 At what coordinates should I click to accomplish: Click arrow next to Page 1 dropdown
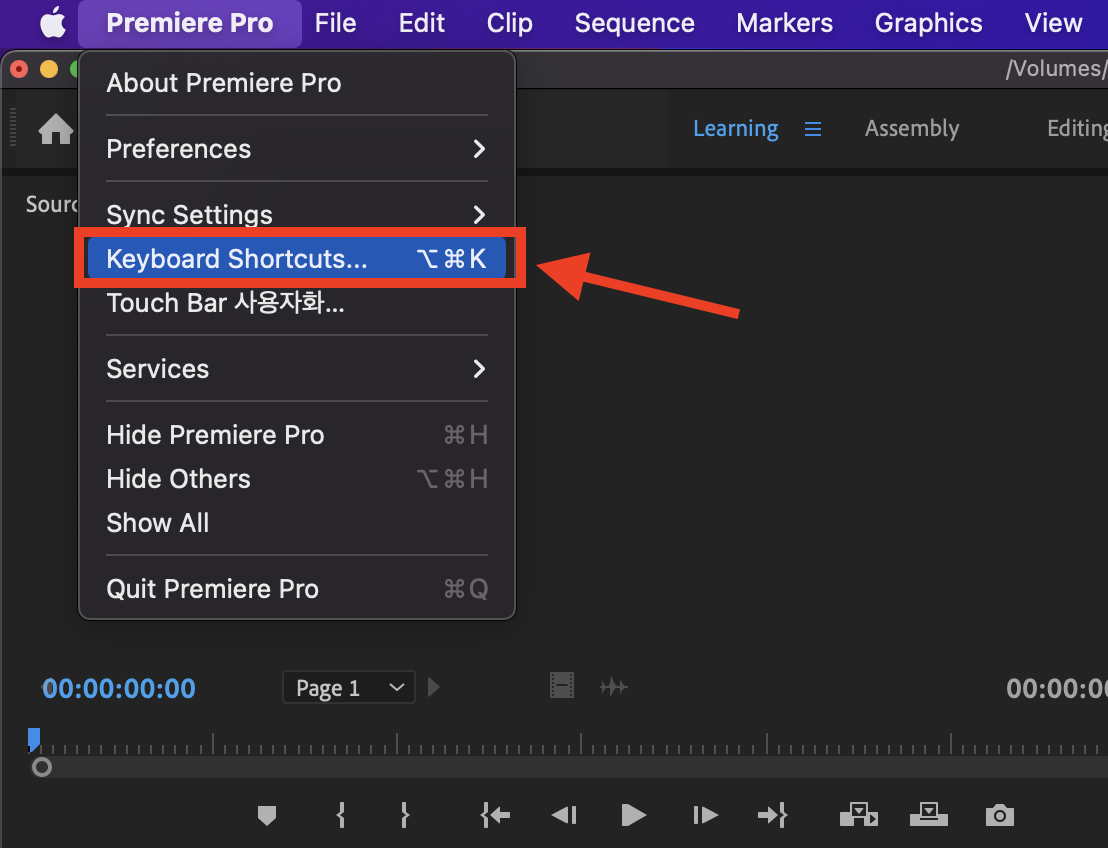click(434, 687)
